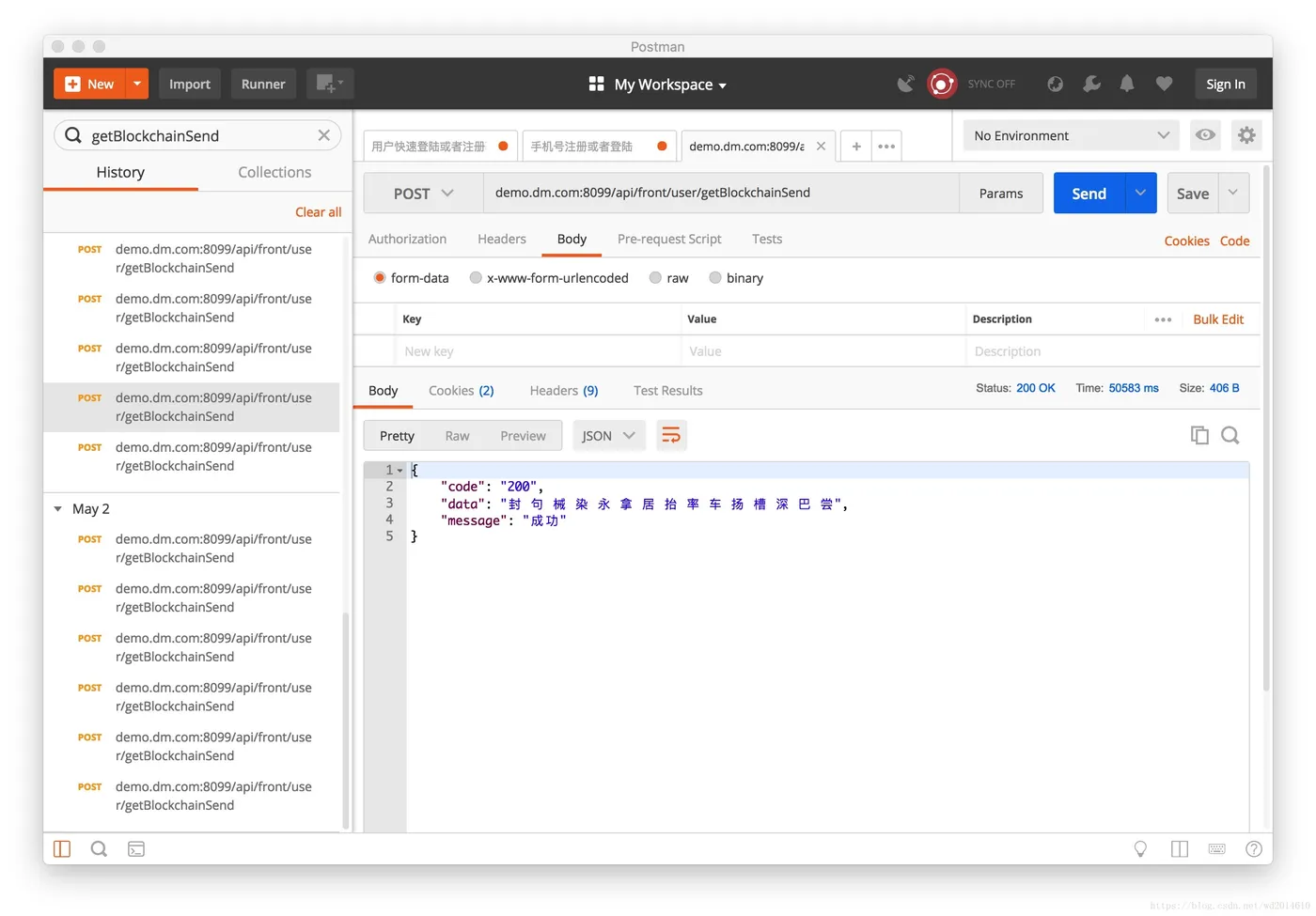Open the Find magnifier in status bar

[99, 849]
